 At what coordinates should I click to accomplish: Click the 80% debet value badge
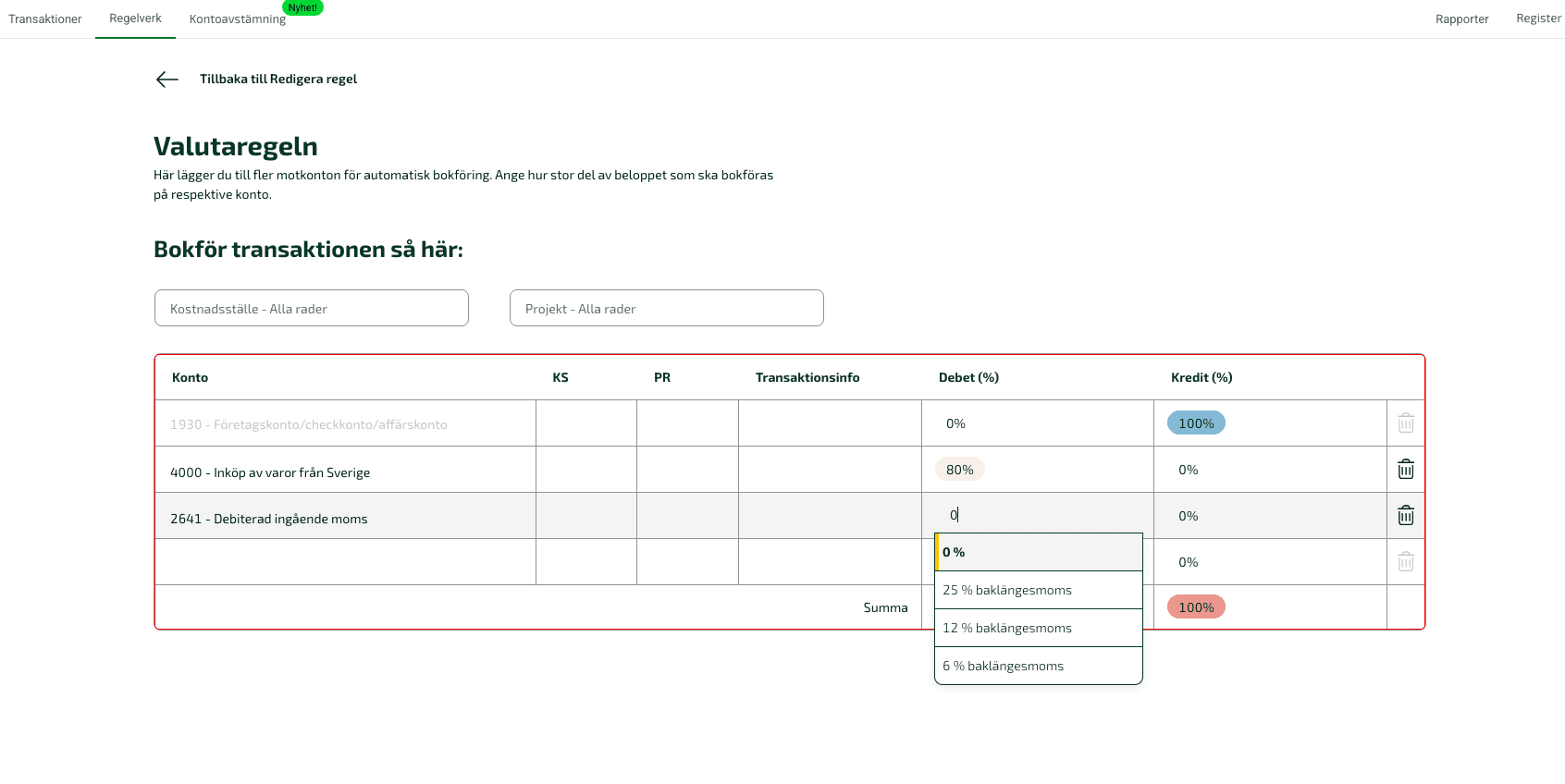[x=960, y=470]
